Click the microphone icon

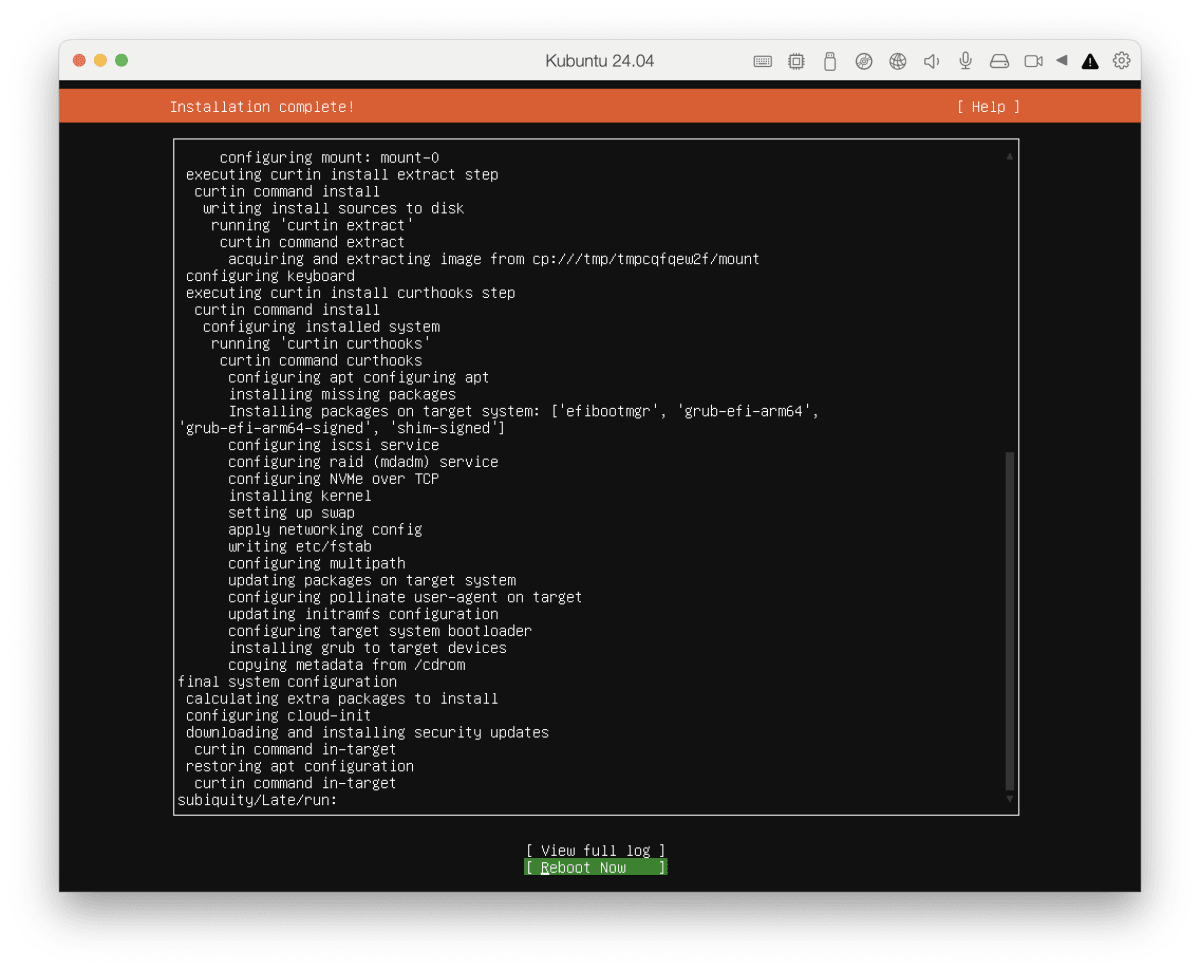(x=965, y=61)
